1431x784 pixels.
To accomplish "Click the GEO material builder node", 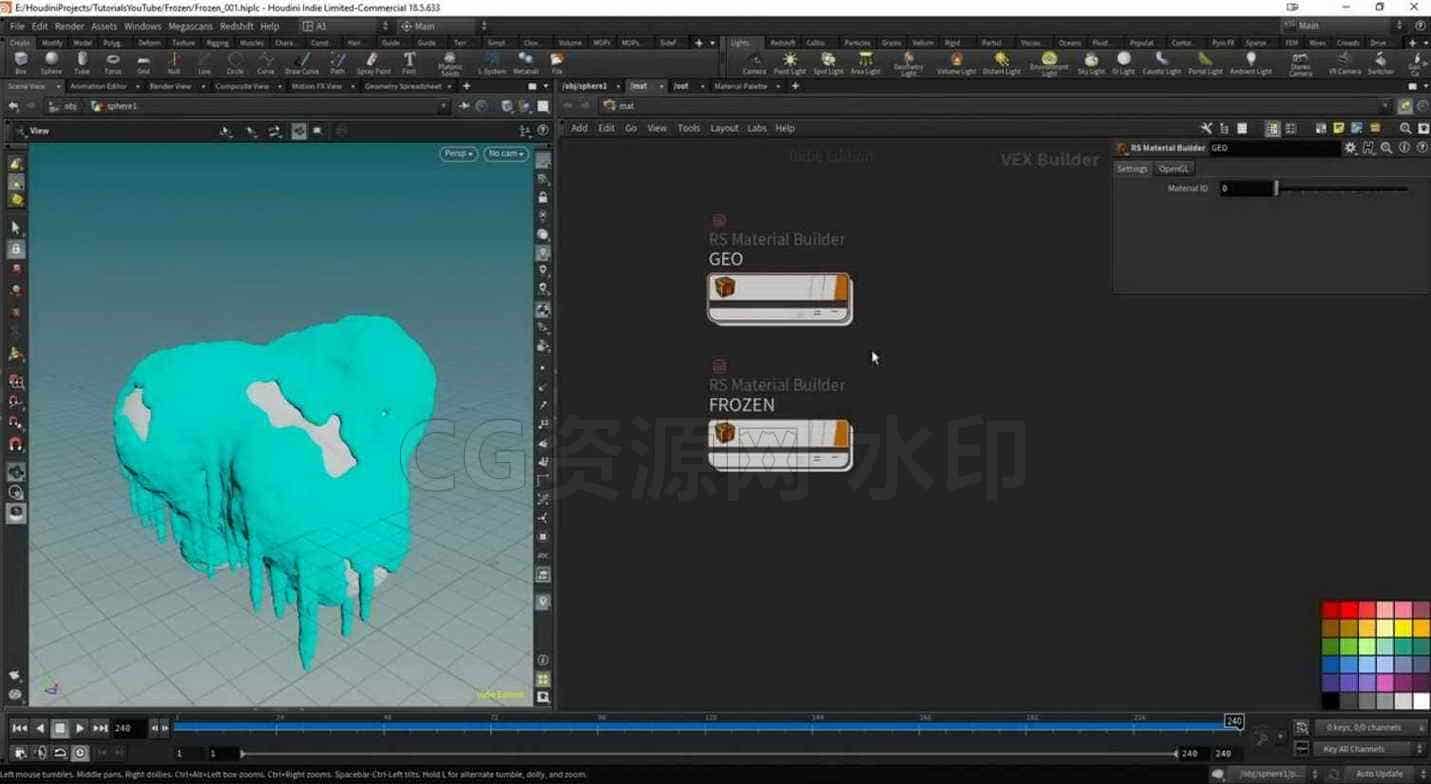I will tap(779, 298).
